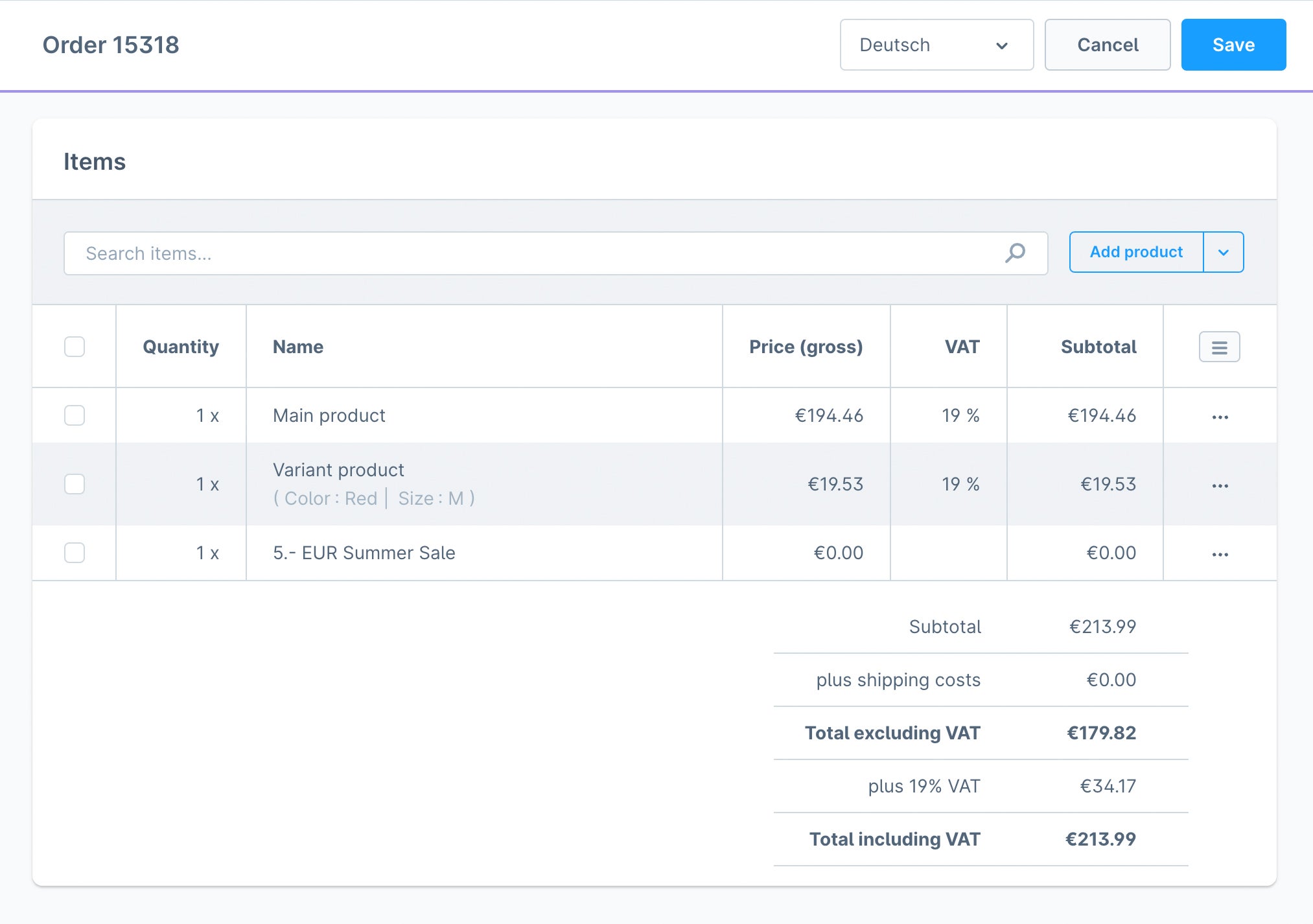Click the Total excluding VAT €179.82 value
The height and width of the screenshot is (924, 1313).
(1101, 733)
